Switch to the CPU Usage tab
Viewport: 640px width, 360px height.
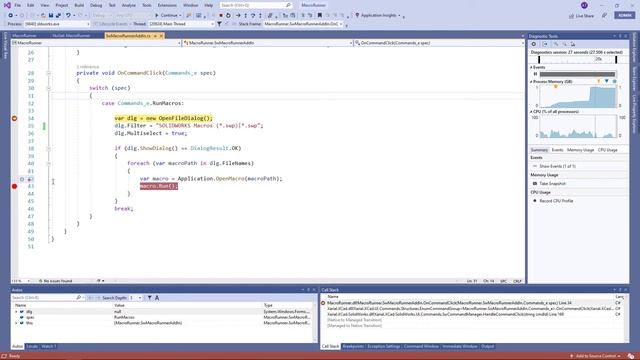coord(607,150)
